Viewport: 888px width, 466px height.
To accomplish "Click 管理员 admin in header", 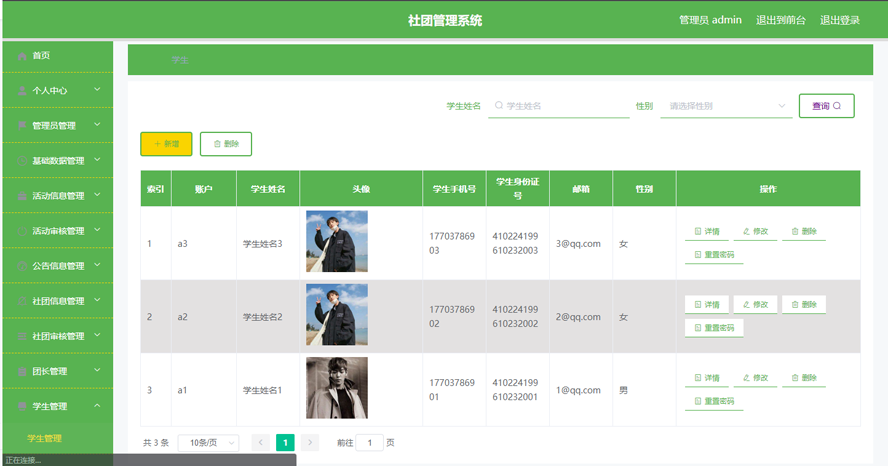I will tap(710, 20).
